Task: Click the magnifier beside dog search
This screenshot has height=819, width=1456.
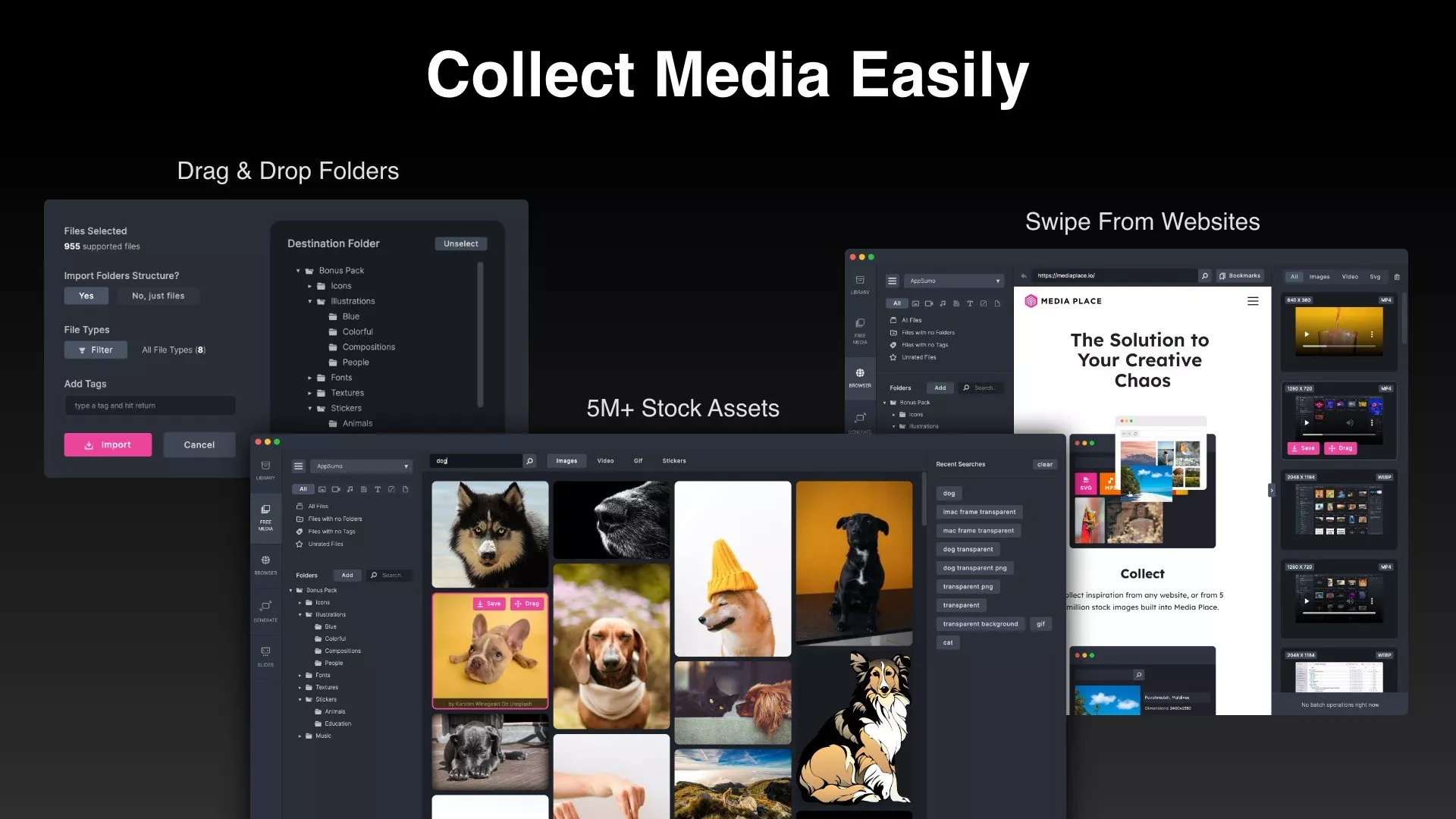Action: pos(529,461)
